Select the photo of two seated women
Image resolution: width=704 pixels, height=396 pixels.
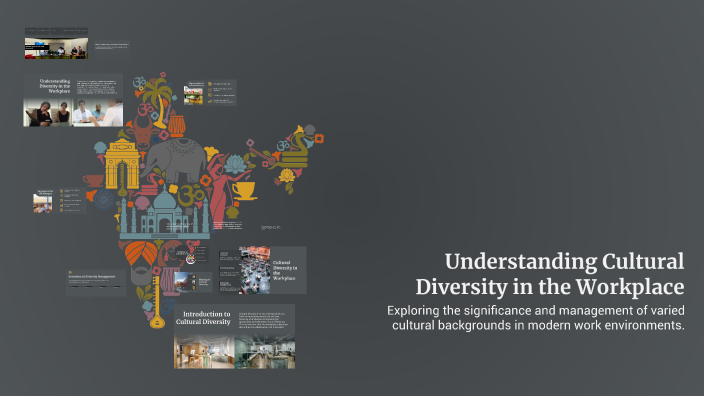click(48, 112)
